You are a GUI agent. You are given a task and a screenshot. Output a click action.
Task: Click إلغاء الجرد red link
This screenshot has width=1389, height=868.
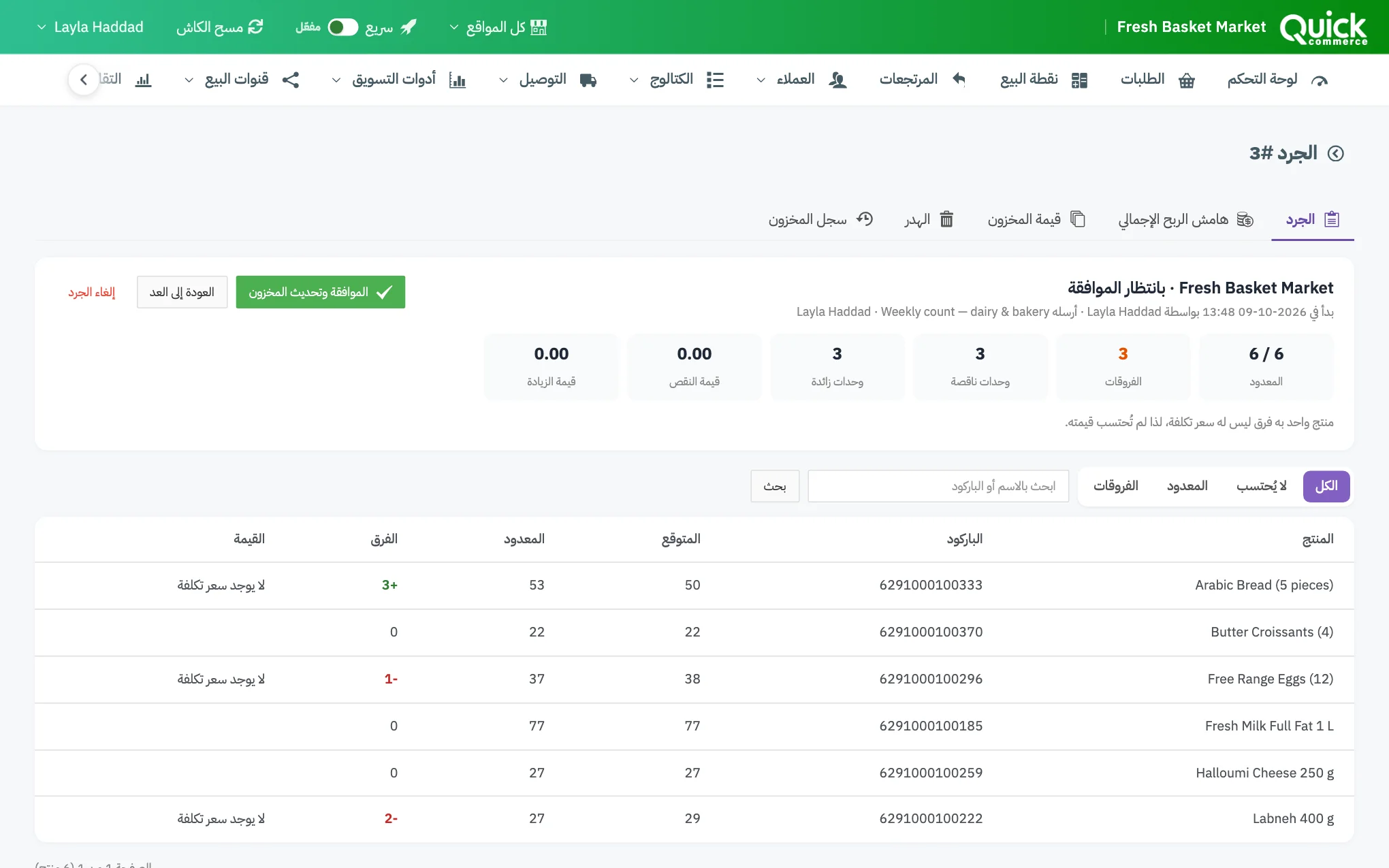(x=91, y=292)
